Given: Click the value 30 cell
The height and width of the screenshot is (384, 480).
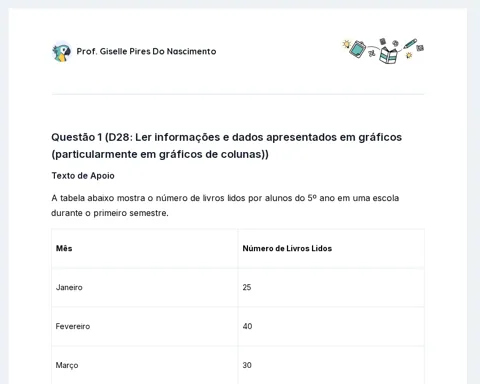Looking at the screenshot, I should click(331, 365).
